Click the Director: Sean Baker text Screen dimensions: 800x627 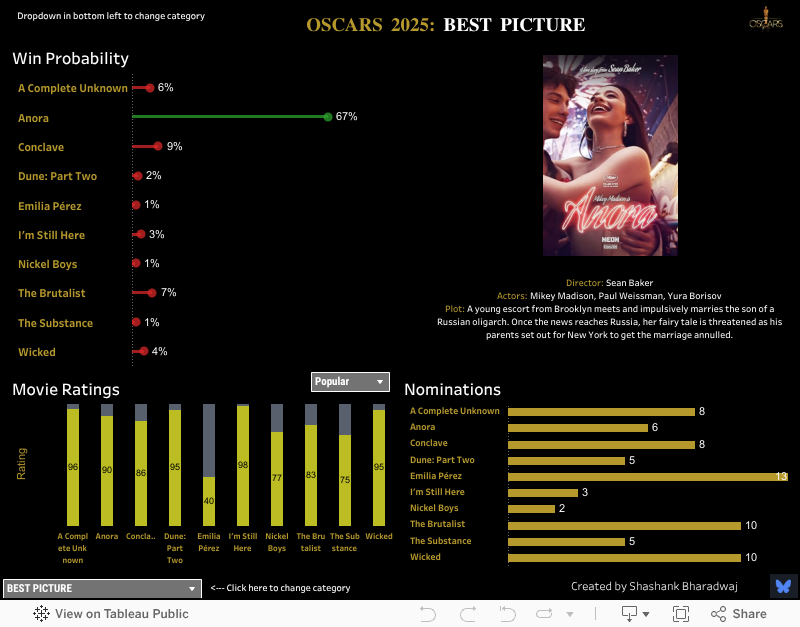pyautogui.click(x=609, y=283)
